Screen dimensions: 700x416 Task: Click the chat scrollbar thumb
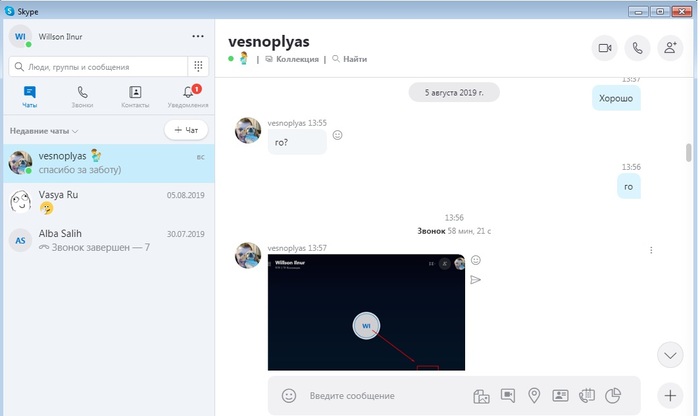[x=689, y=153]
